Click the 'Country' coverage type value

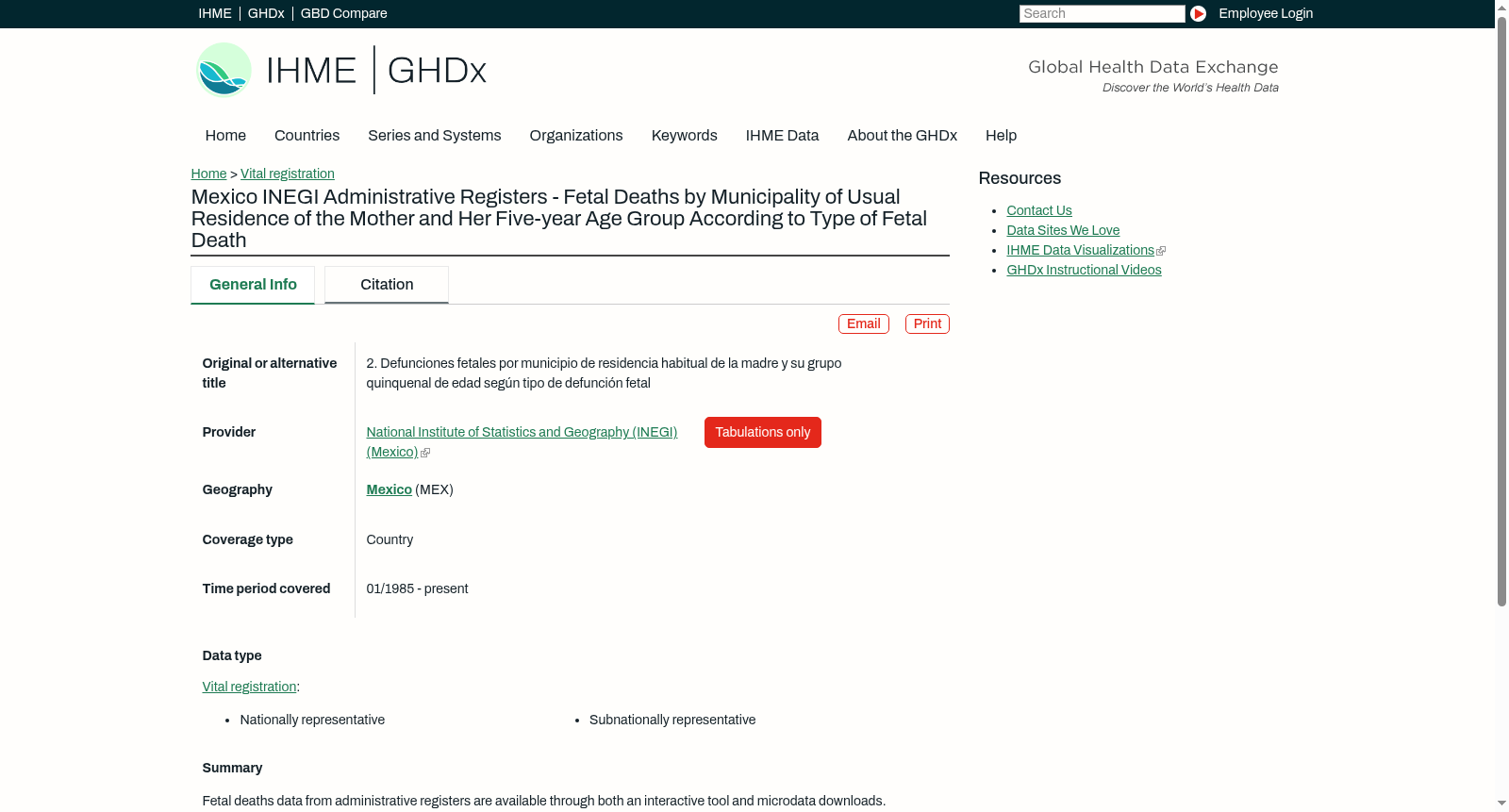coord(390,539)
